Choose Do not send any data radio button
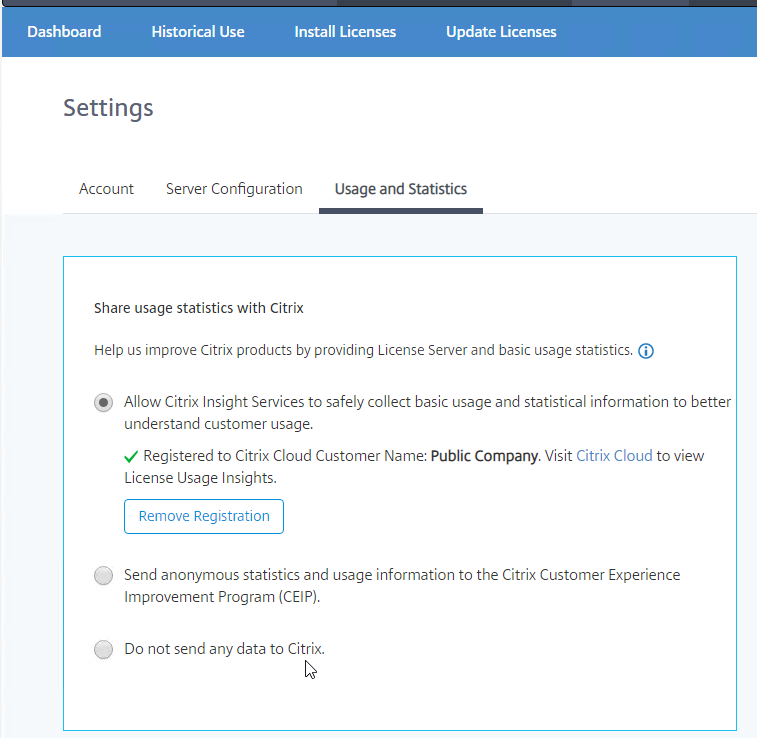Image resolution: width=757 pixels, height=738 pixels. pyautogui.click(x=103, y=649)
